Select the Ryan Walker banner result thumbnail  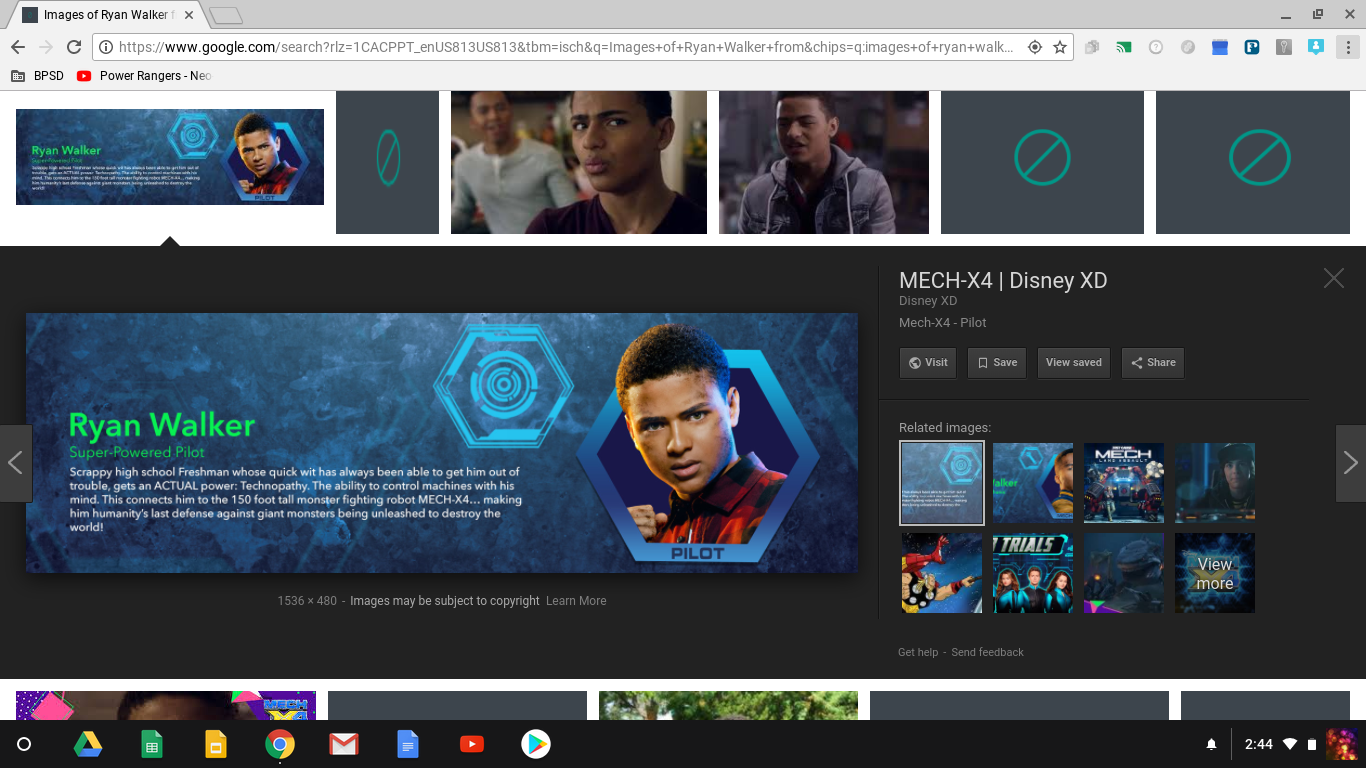[170, 157]
